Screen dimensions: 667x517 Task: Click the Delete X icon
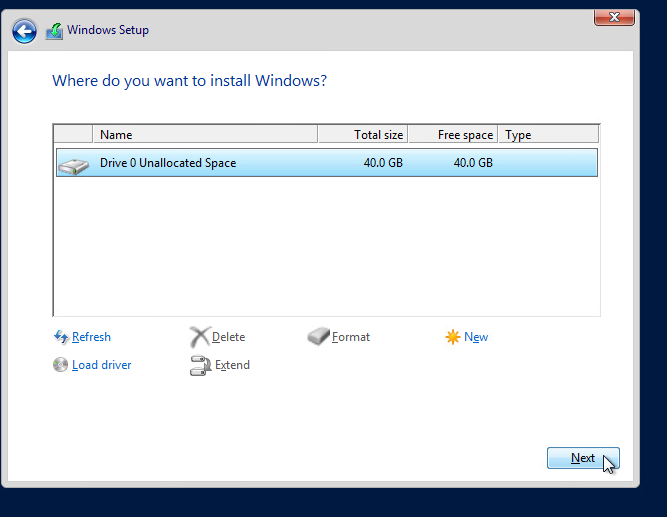click(x=200, y=337)
